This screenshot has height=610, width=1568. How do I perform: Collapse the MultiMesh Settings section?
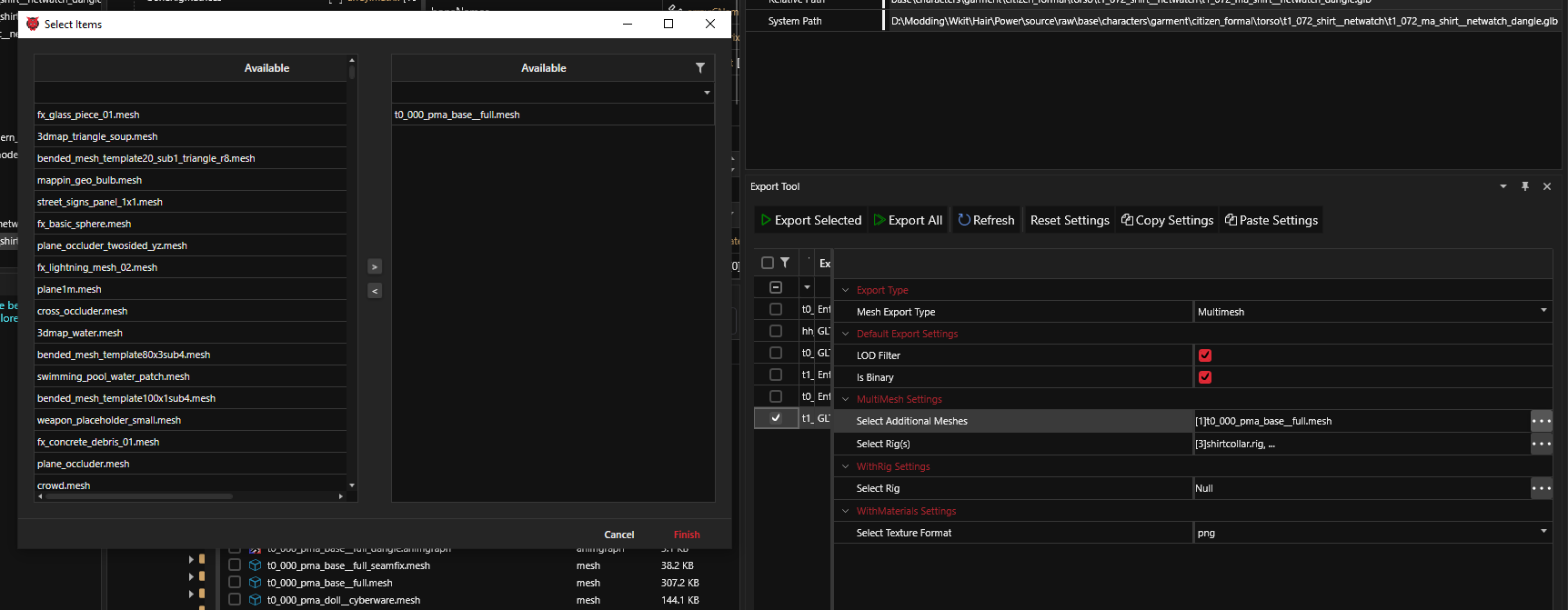846,399
